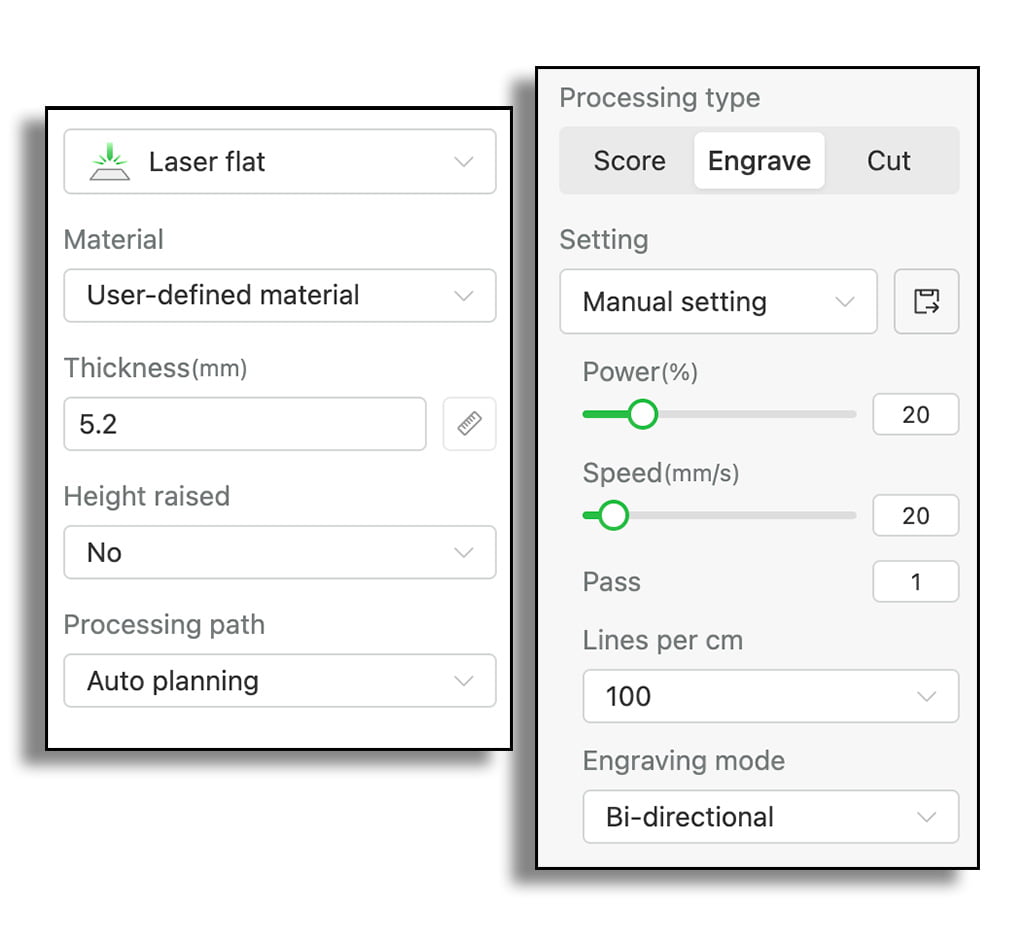1024x945 pixels.
Task: Open the Height raised dropdown
Action: click(x=280, y=552)
